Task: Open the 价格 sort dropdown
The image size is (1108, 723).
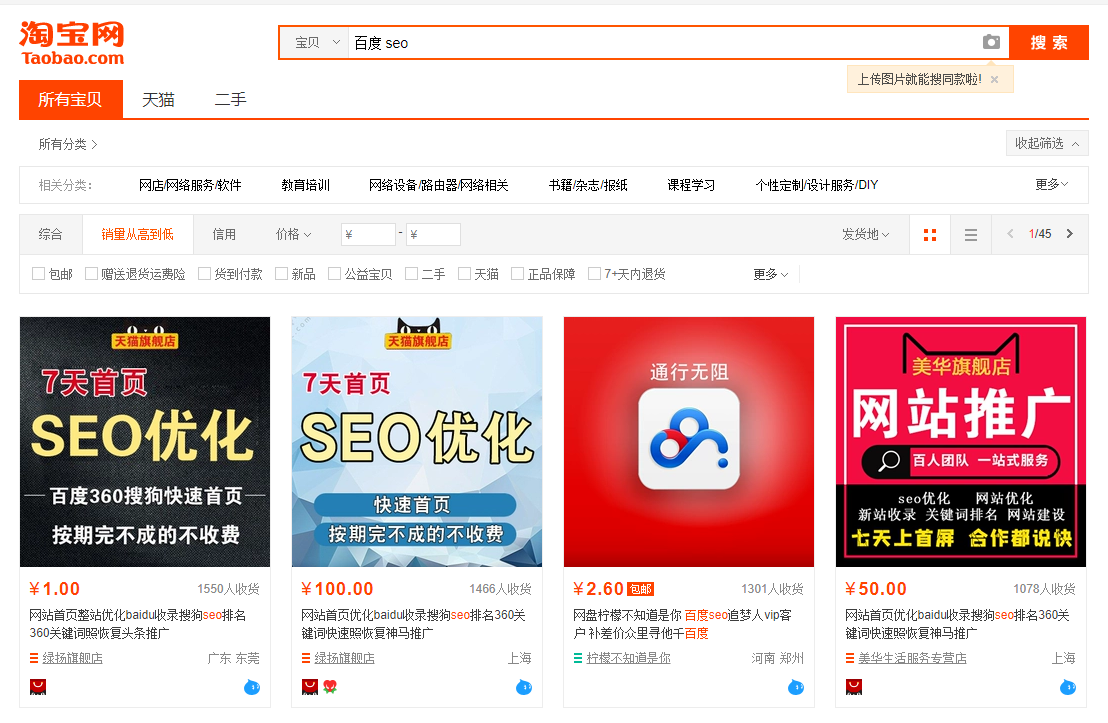Action: point(293,234)
